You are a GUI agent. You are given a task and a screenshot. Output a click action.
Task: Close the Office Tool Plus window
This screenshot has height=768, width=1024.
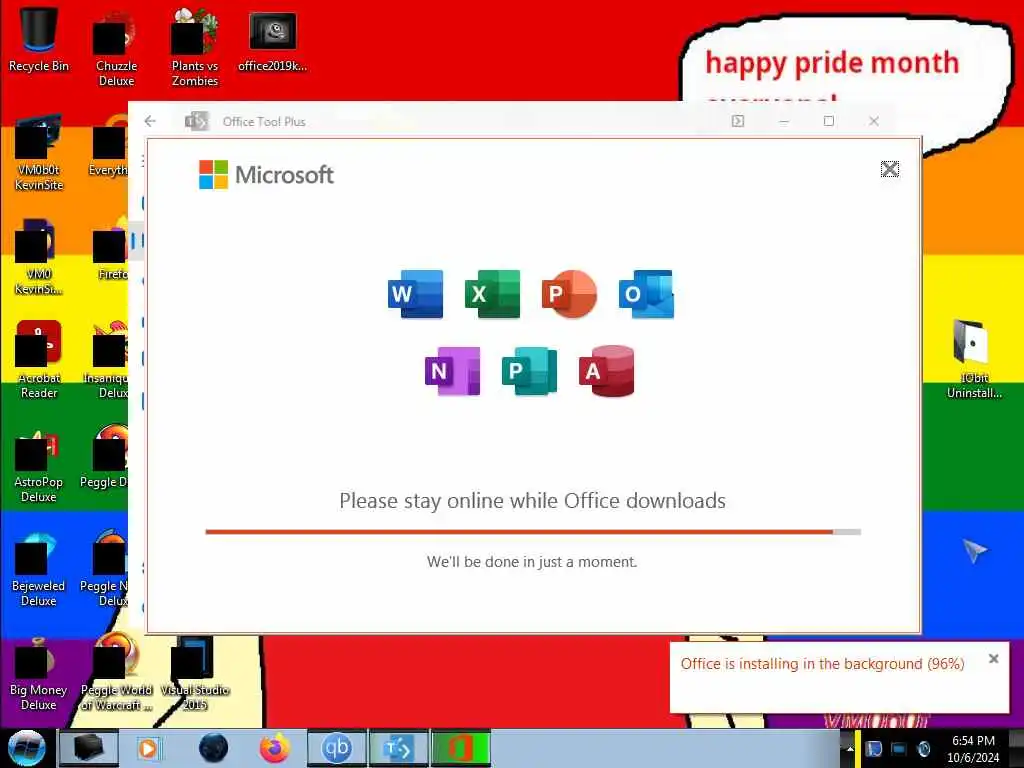click(x=874, y=121)
